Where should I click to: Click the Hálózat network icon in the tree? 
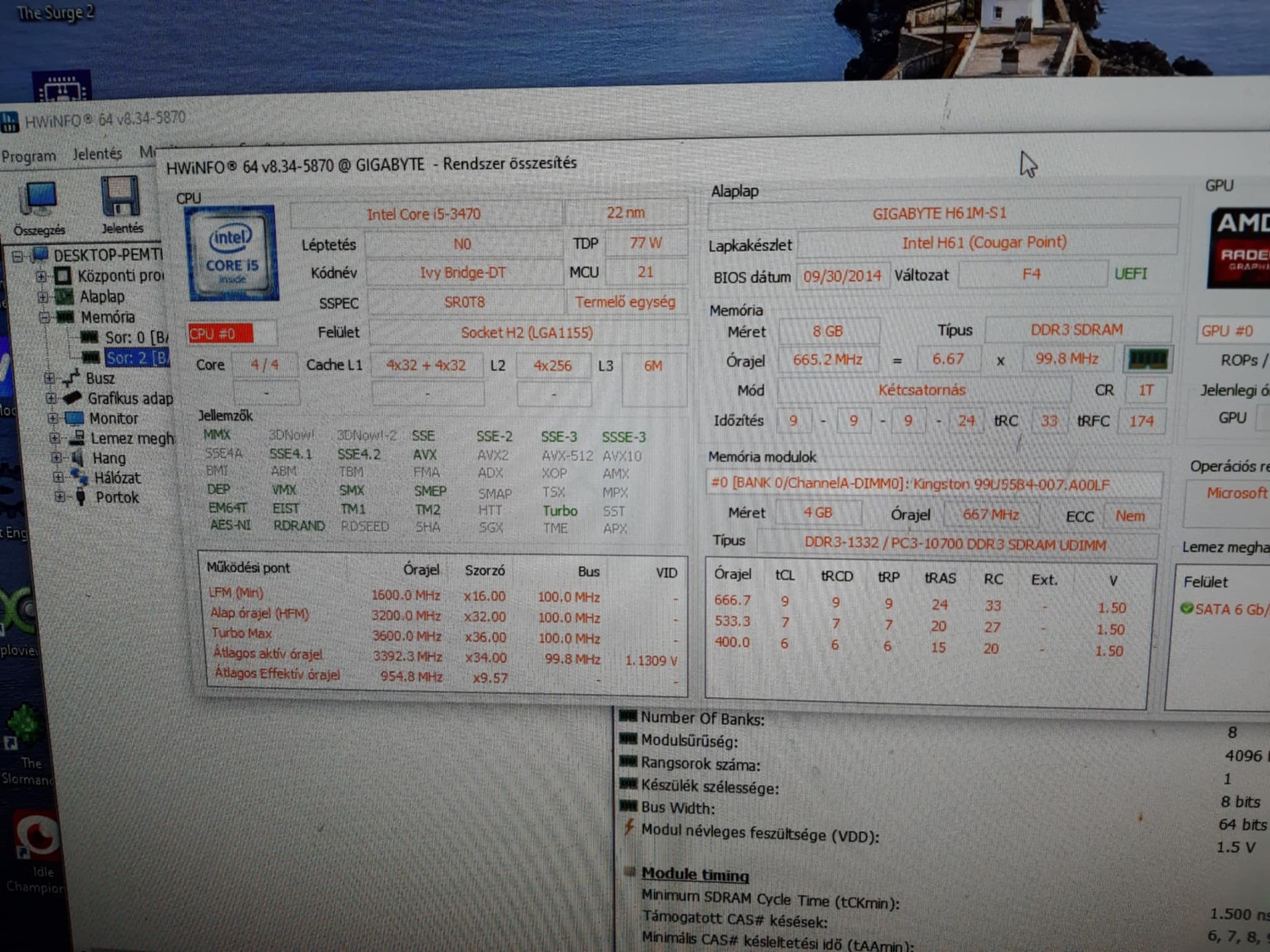(79, 478)
